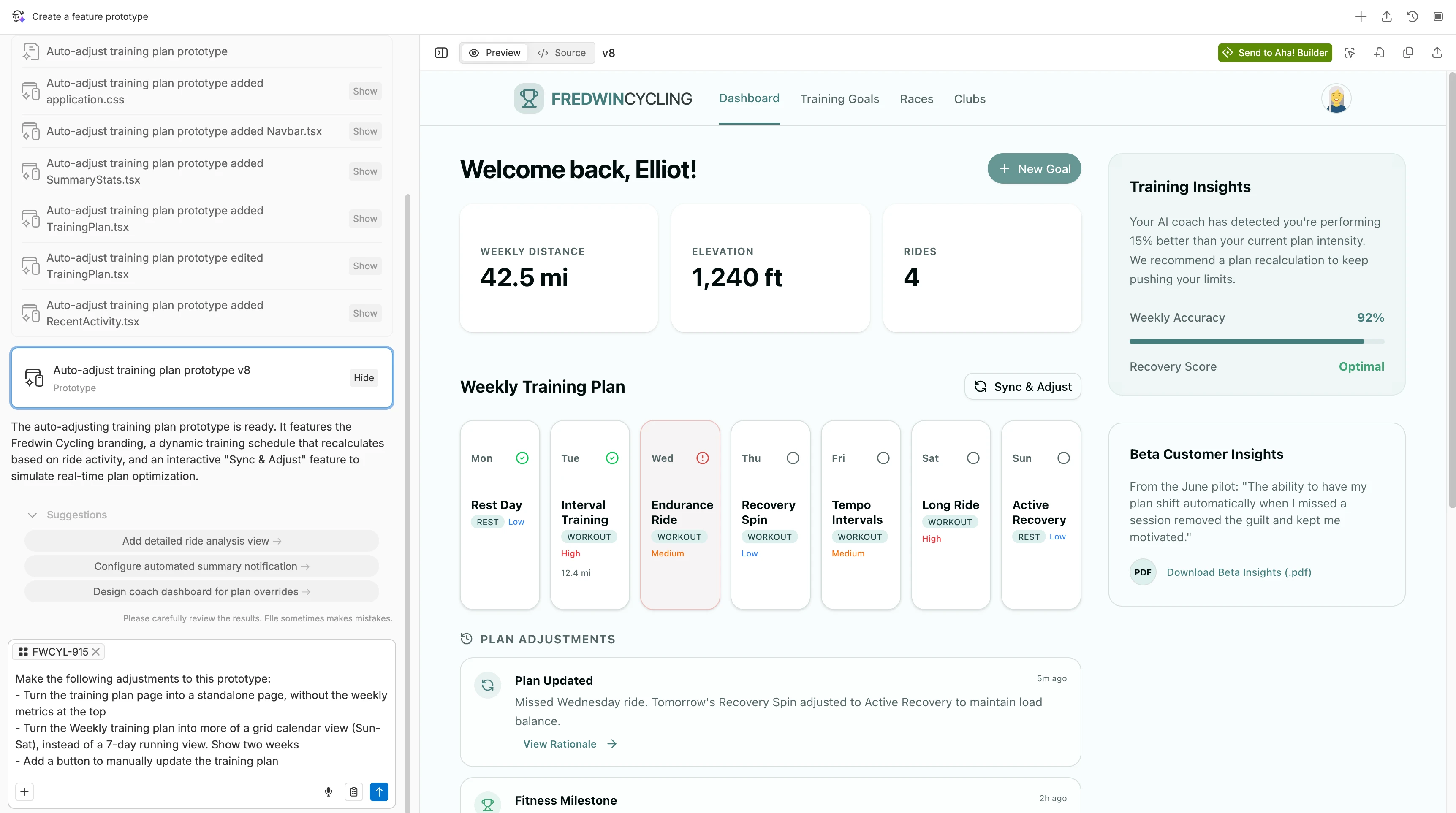Click the New Goal button
The height and width of the screenshot is (813, 1456).
[x=1034, y=168]
